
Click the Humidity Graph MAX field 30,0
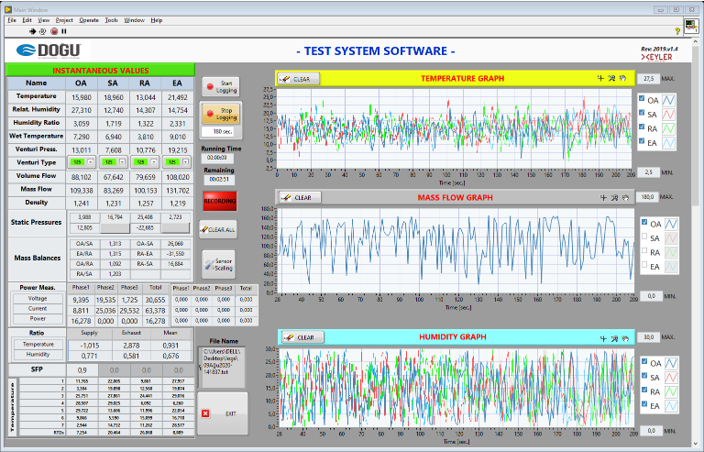click(648, 337)
